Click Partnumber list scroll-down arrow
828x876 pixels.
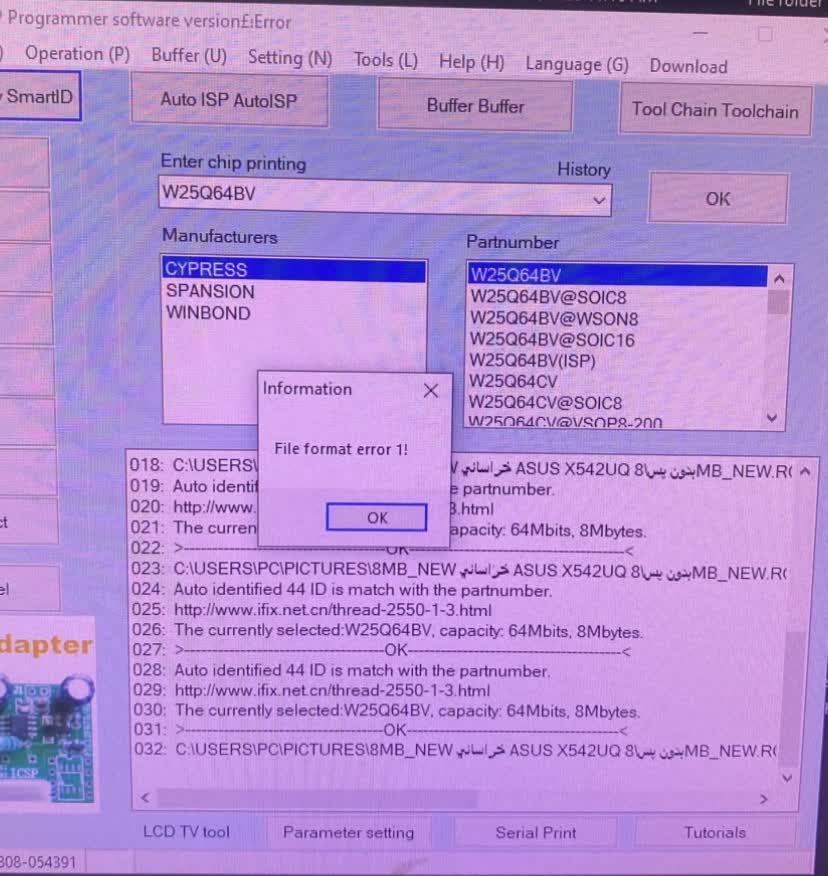coord(772,417)
